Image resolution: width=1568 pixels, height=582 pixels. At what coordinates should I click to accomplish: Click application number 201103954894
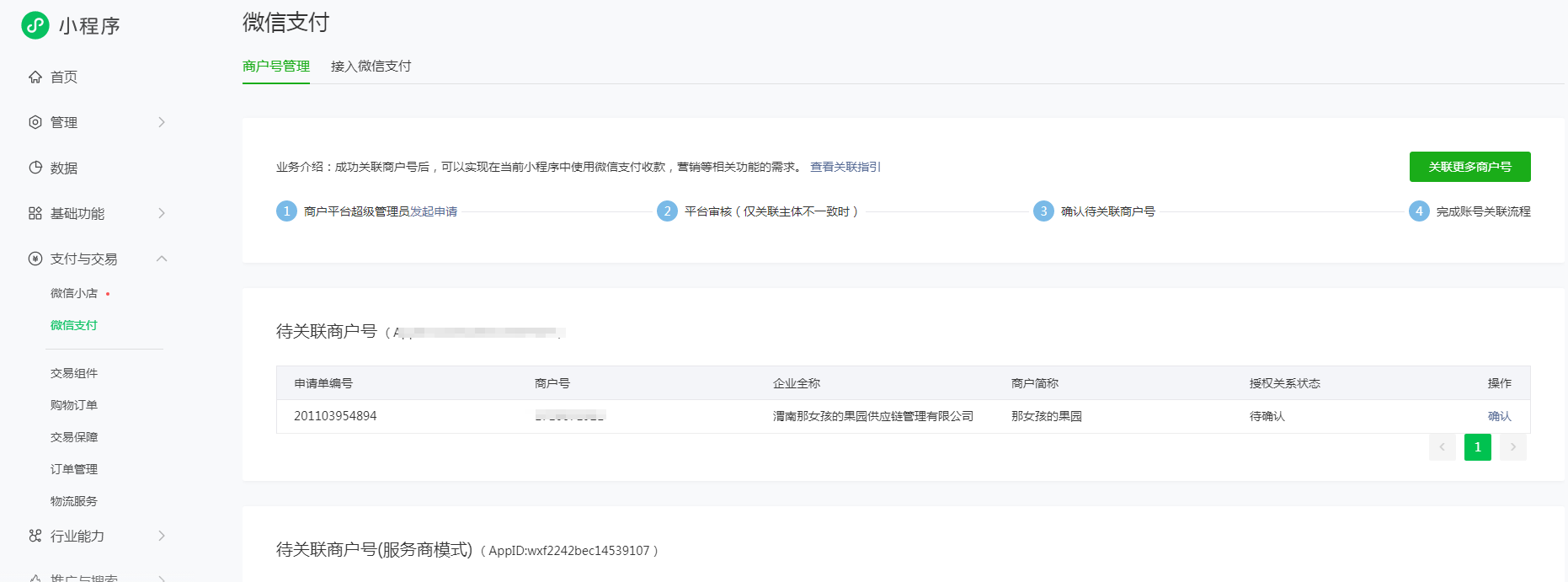tap(335, 416)
